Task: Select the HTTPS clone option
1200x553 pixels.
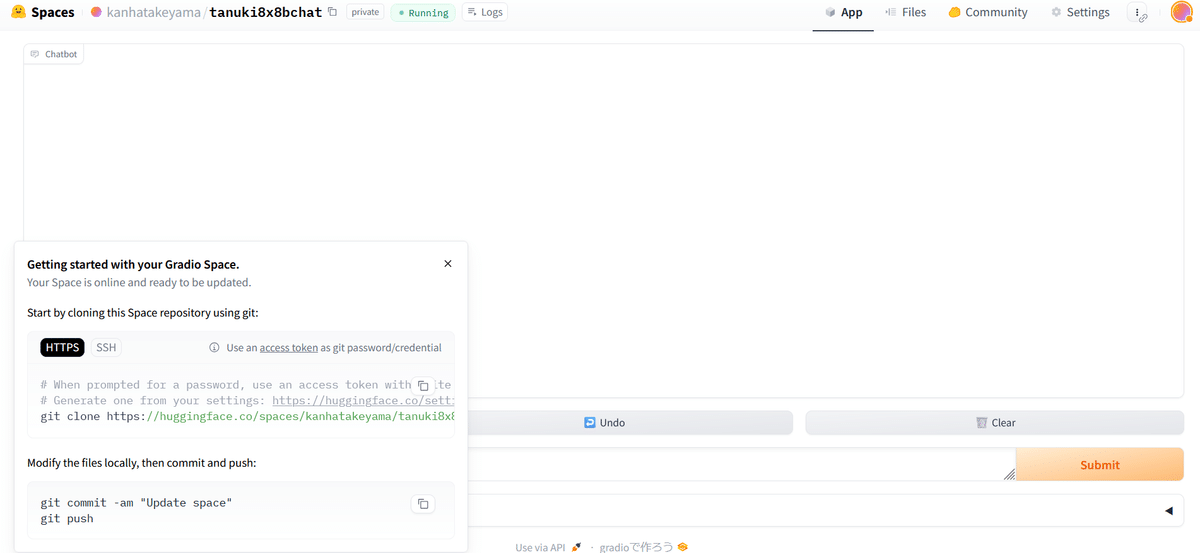Action: [62, 348]
